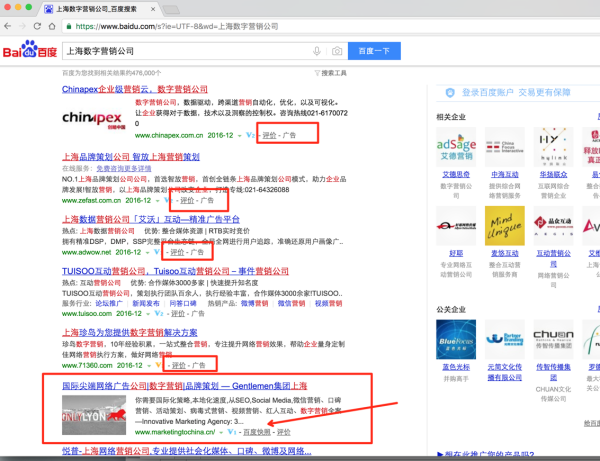This screenshot has width=600, height=461.
Task: Click the address bar URL
Action: (x=177, y=26)
